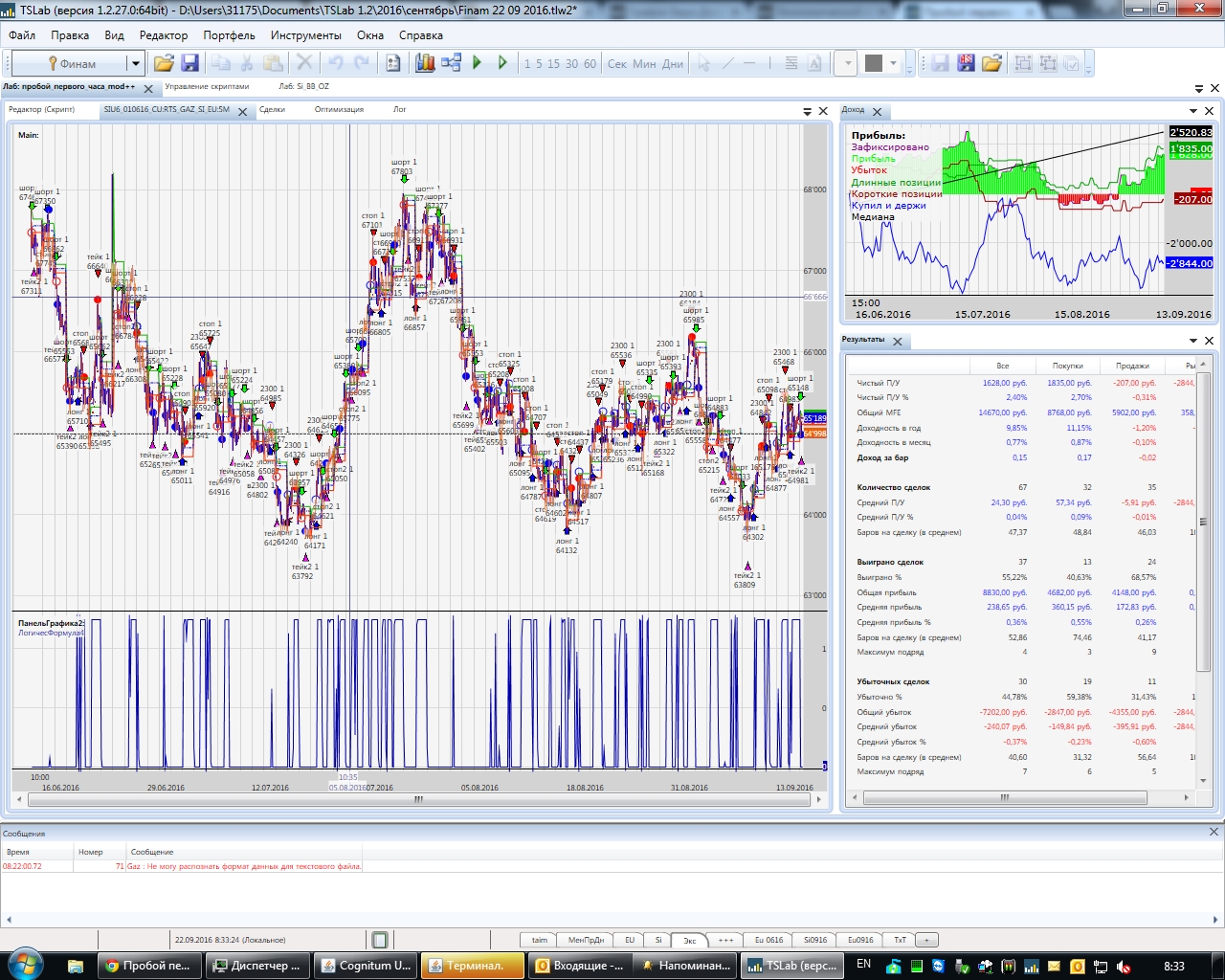Toggle the Дни interval unit

(x=673, y=64)
